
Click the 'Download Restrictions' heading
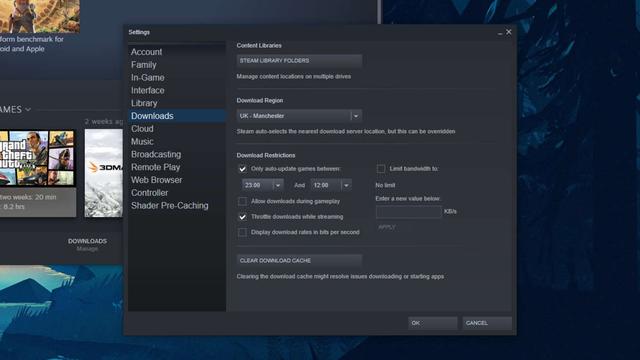pos(266,155)
